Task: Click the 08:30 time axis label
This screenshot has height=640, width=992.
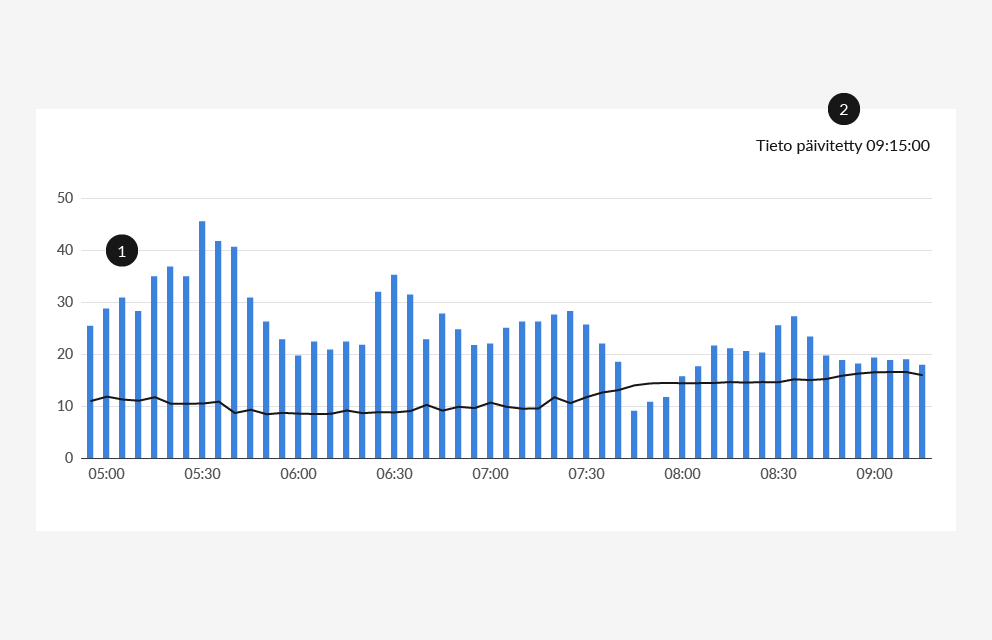Action: [778, 474]
